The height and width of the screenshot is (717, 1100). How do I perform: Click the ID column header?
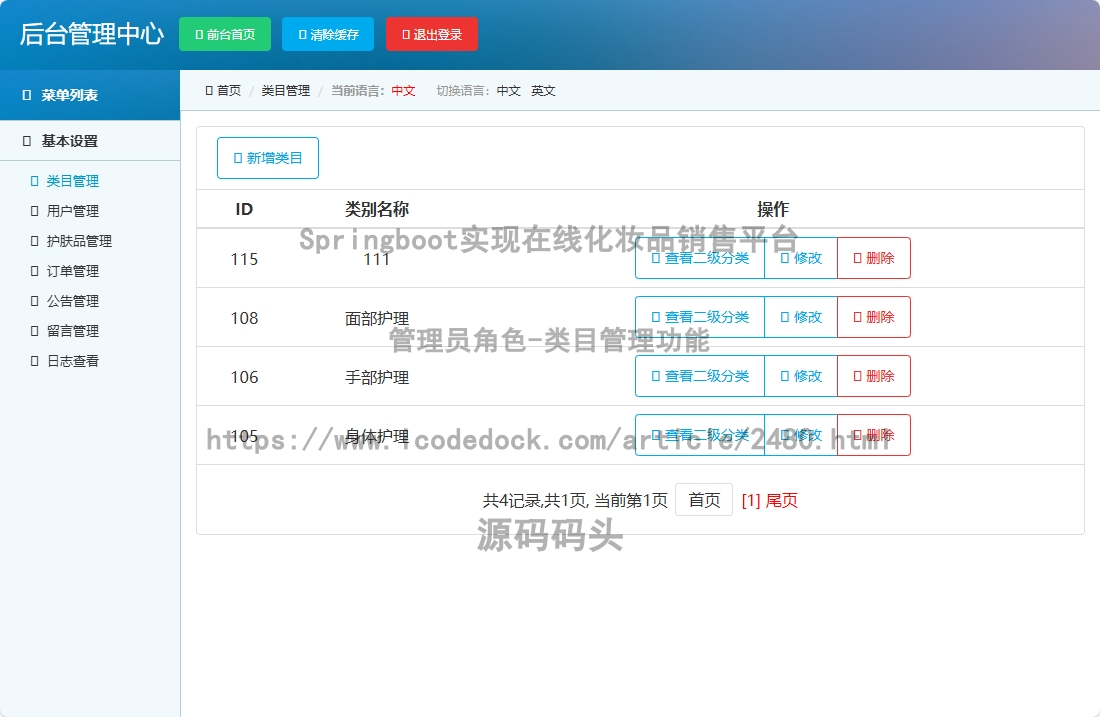(244, 209)
